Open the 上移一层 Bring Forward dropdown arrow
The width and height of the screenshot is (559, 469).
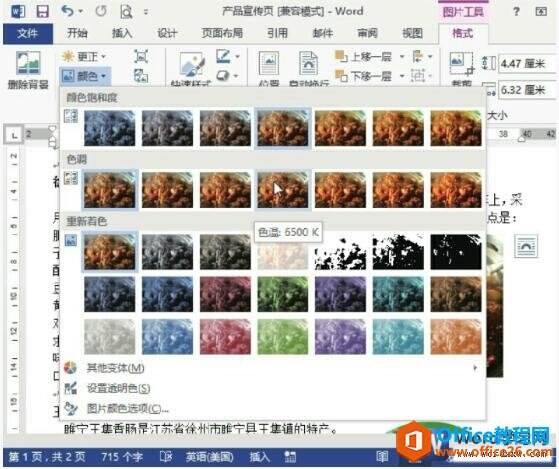402,57
